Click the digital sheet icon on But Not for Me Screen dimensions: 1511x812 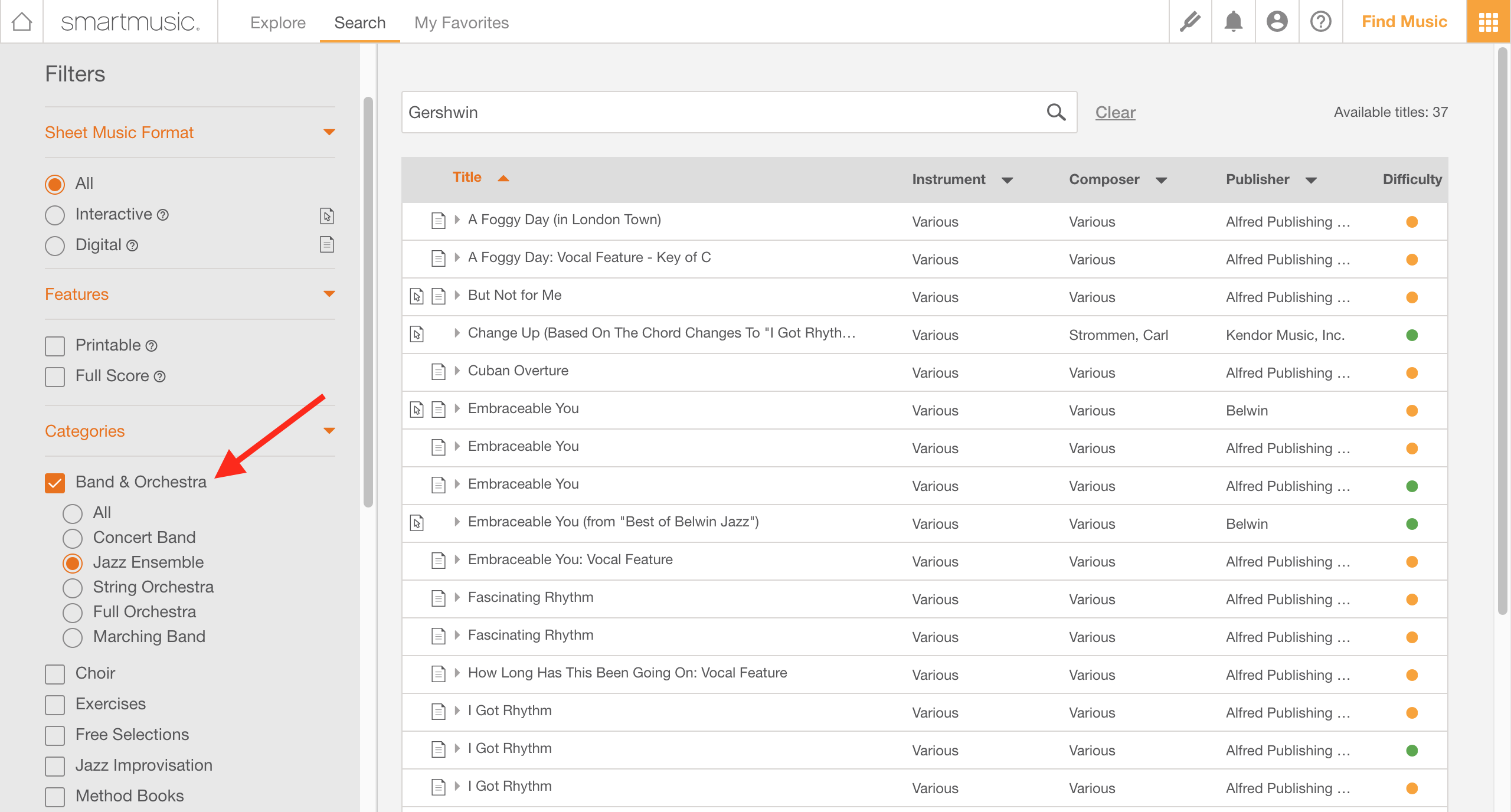pyautogui.click(x=439, y=296)
